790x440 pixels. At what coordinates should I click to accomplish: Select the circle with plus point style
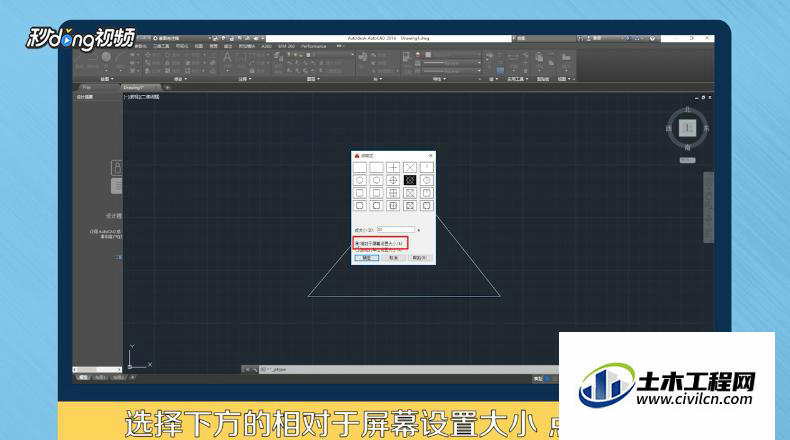393,180
